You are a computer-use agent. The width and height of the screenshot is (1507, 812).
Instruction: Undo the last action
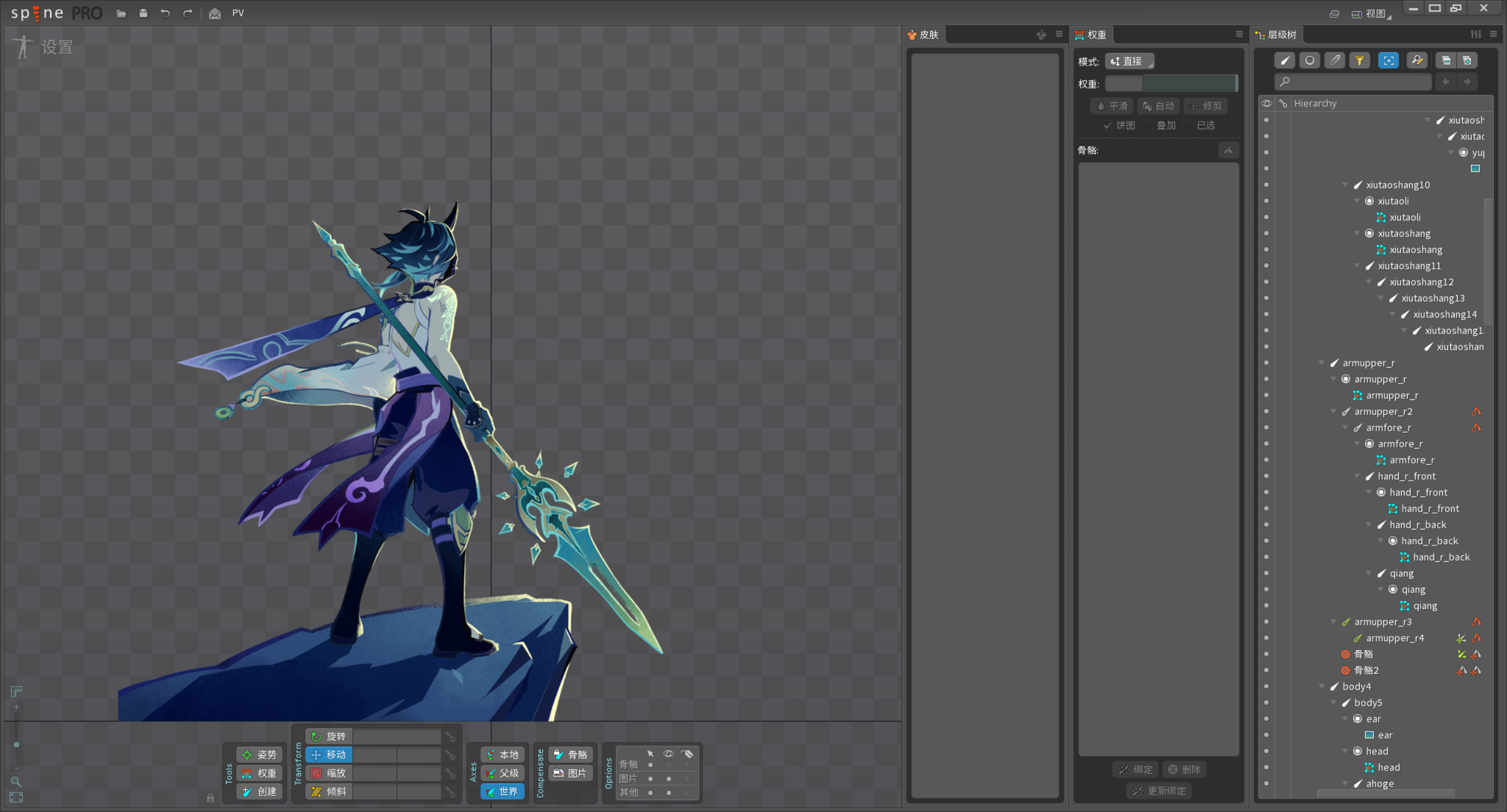(x=165, y=13)
